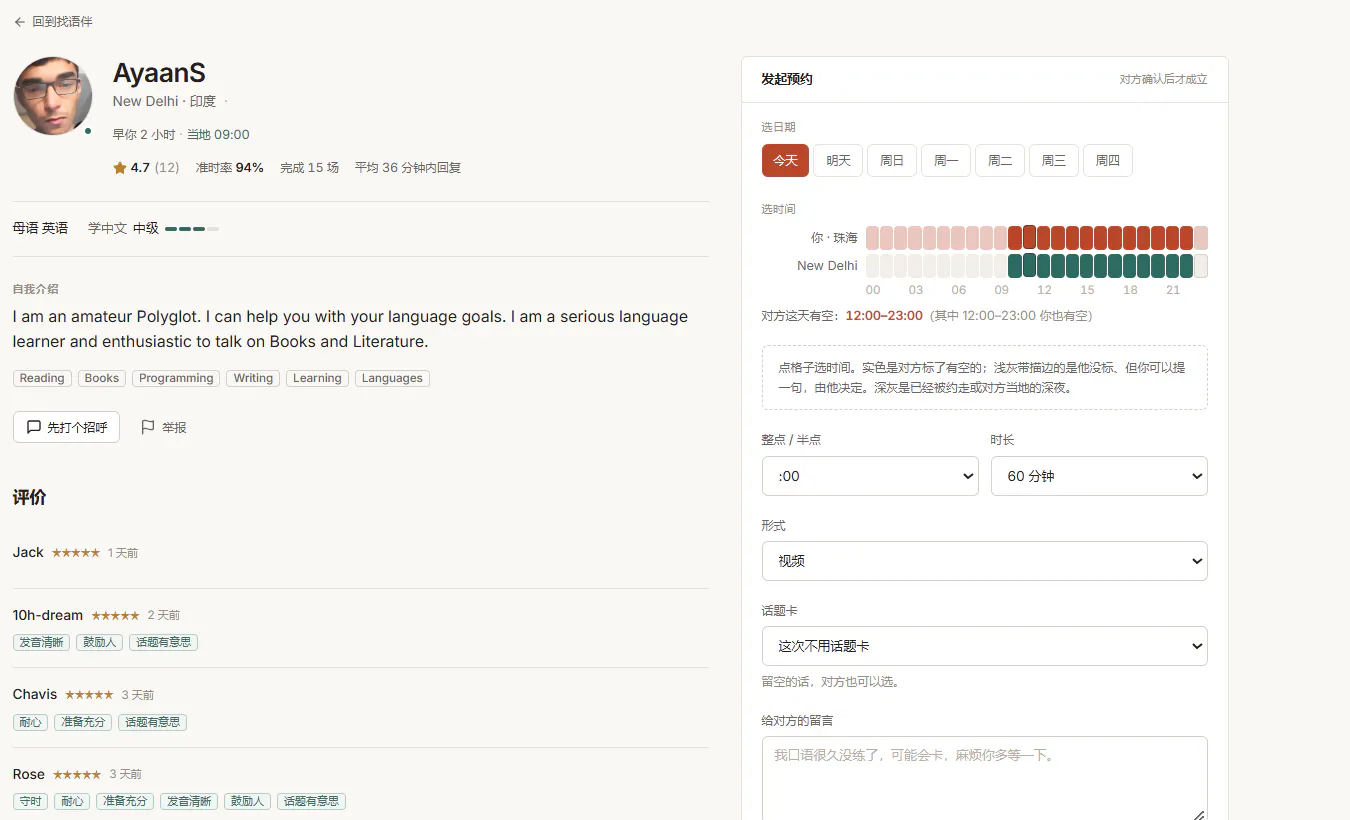Screen dimensions: 1350x820
Task: Choose the 周日 date option
Action: point(892,161)
